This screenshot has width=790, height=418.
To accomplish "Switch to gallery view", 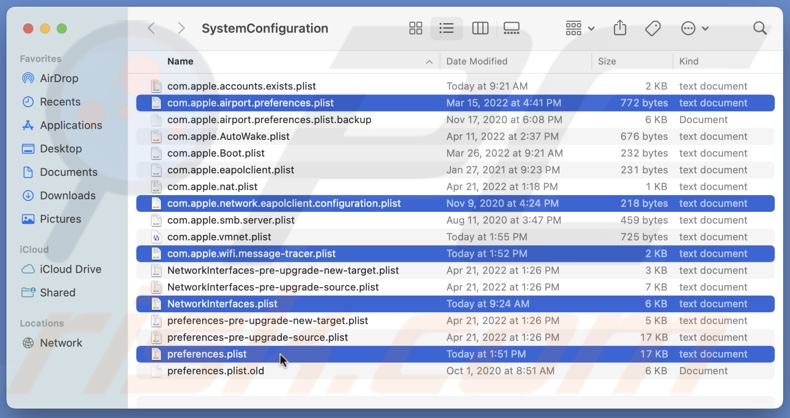I will 511,28.
